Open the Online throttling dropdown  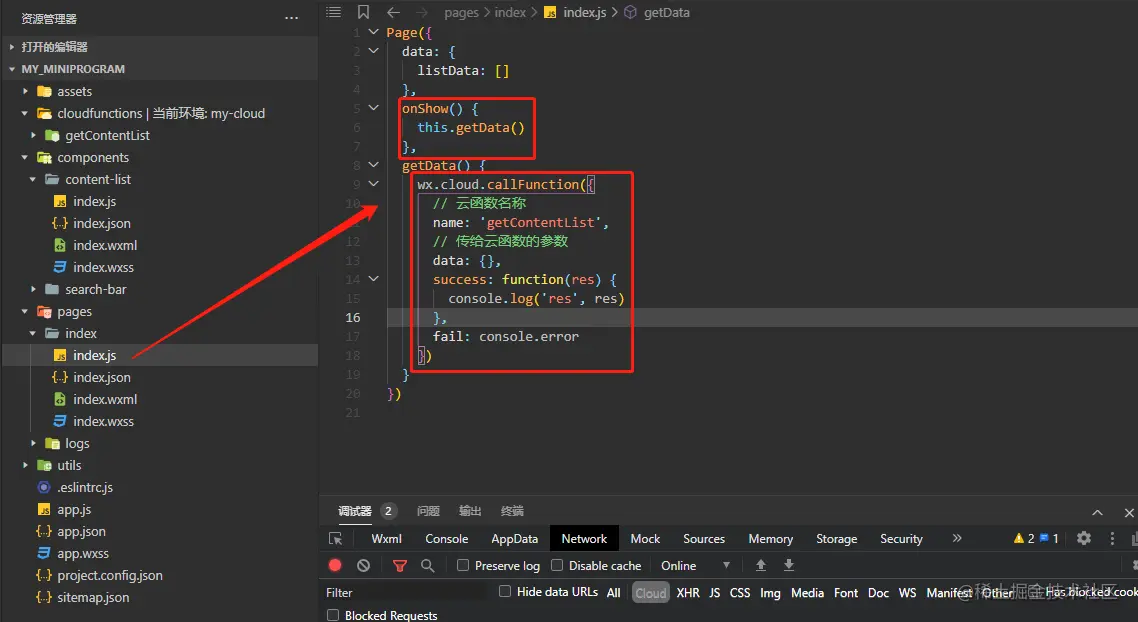[695, 565]
